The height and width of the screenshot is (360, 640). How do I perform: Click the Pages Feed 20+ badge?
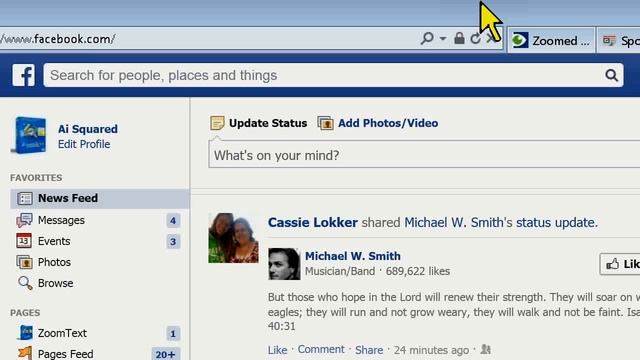165,354
